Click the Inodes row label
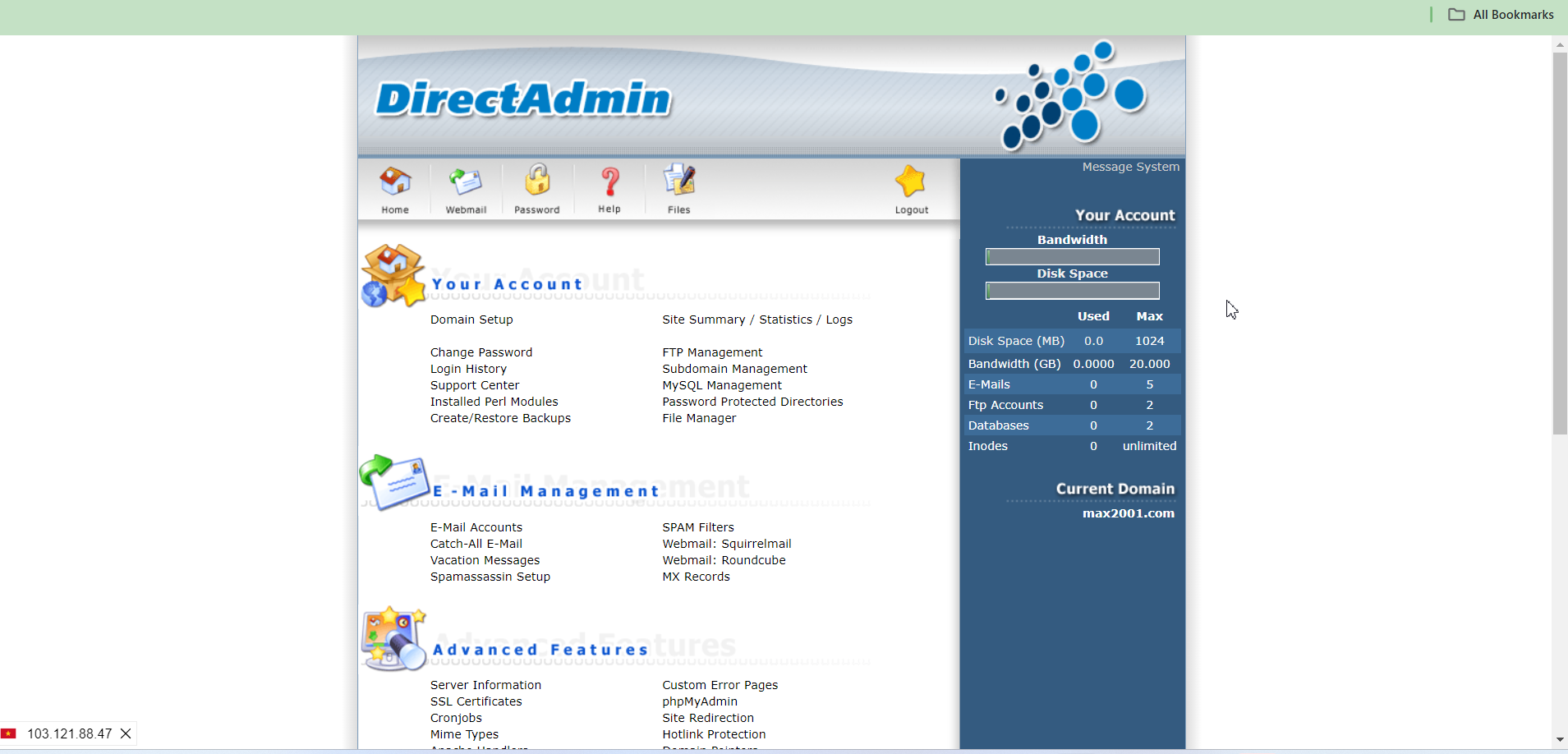Image resolution: width=1568 pixels, height=754 pixels. coord(987,446)
